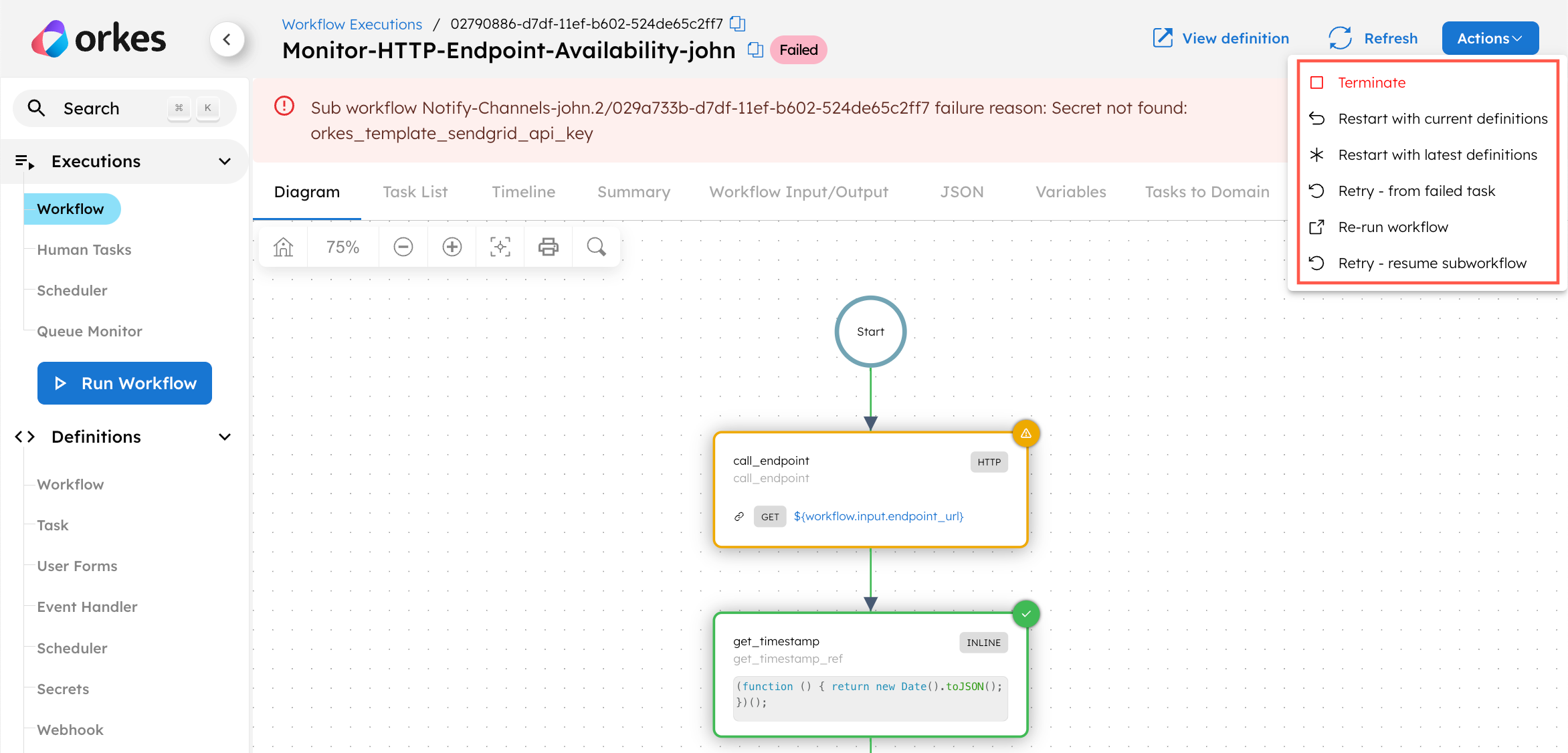Click the link icon beside GET badge
Image resolution: width=1568 pixels, height=753 pixels.
[x=739, y=517]
